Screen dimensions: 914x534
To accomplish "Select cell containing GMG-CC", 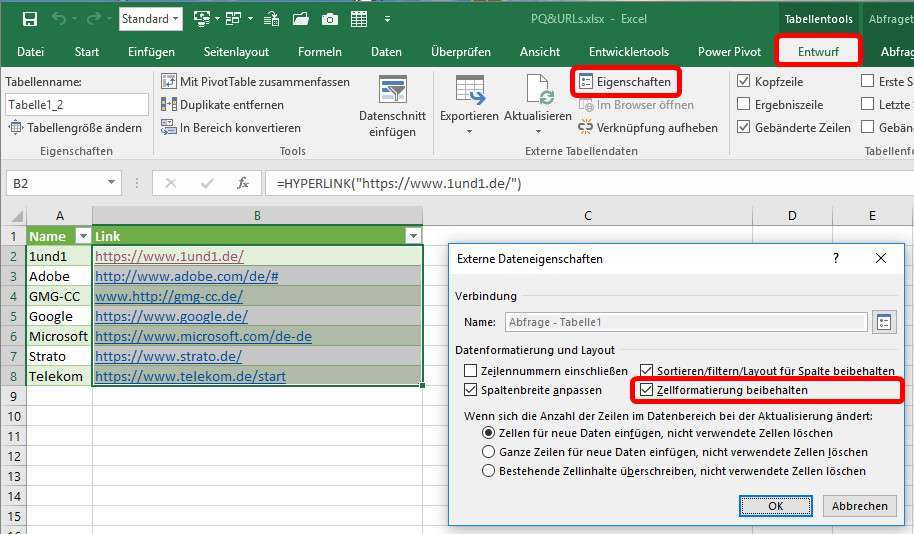I will [59, 296].
